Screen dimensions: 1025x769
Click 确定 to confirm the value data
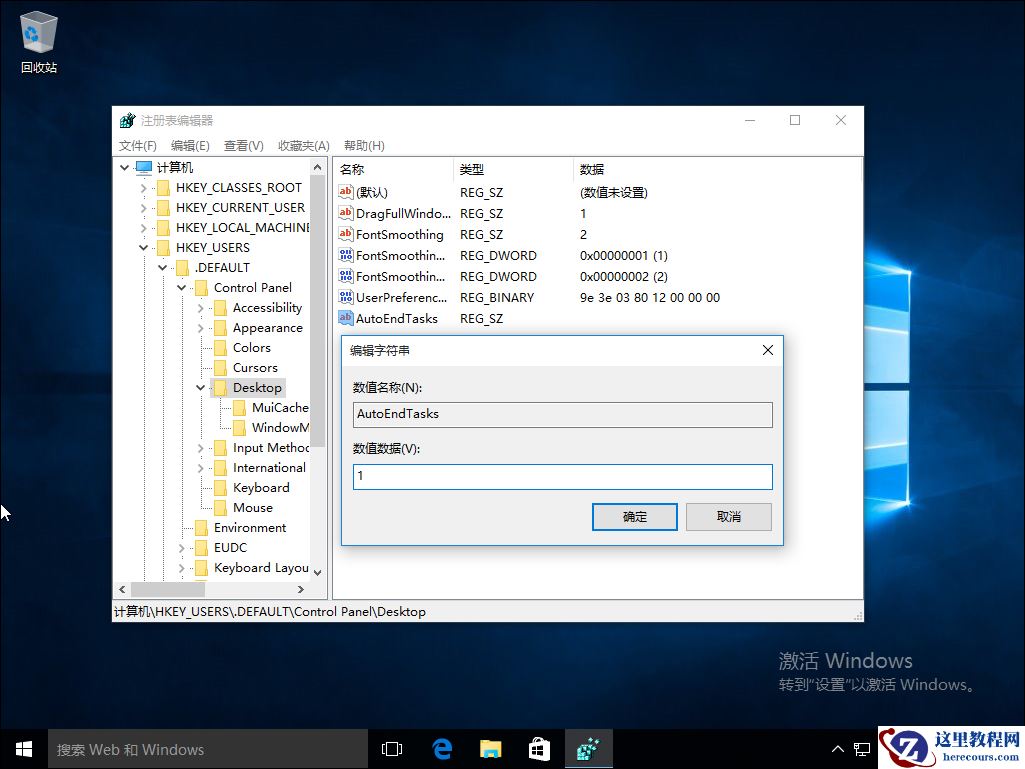pyautogui.click(x=634, y=516)
